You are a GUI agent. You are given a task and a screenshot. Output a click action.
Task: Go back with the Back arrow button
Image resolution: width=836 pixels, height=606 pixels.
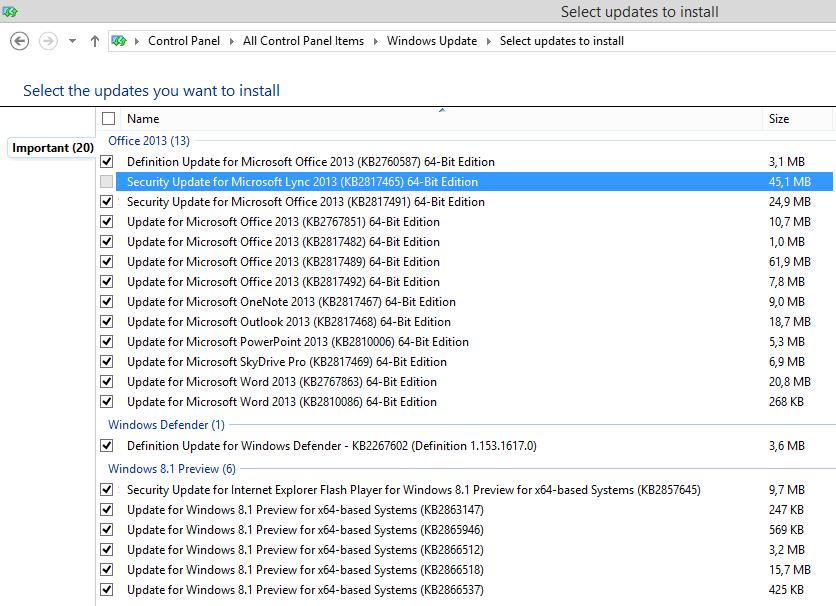20,41
